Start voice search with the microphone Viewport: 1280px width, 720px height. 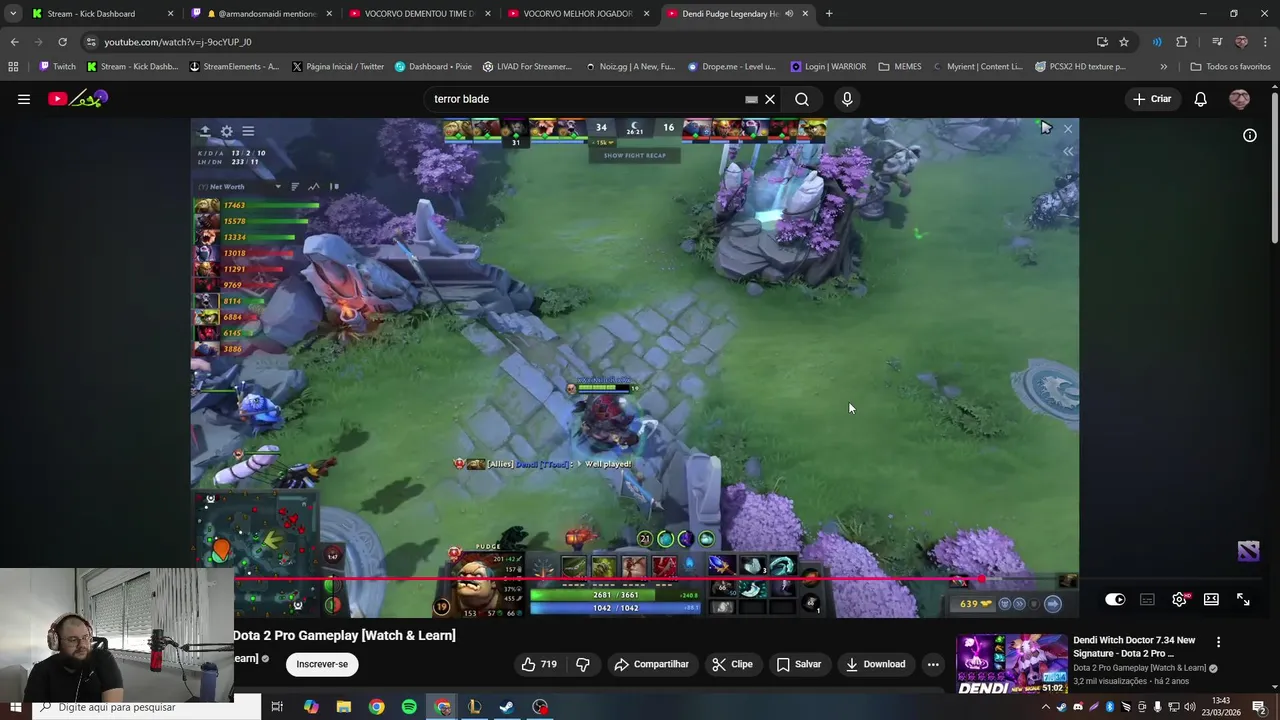coord(847,99)
